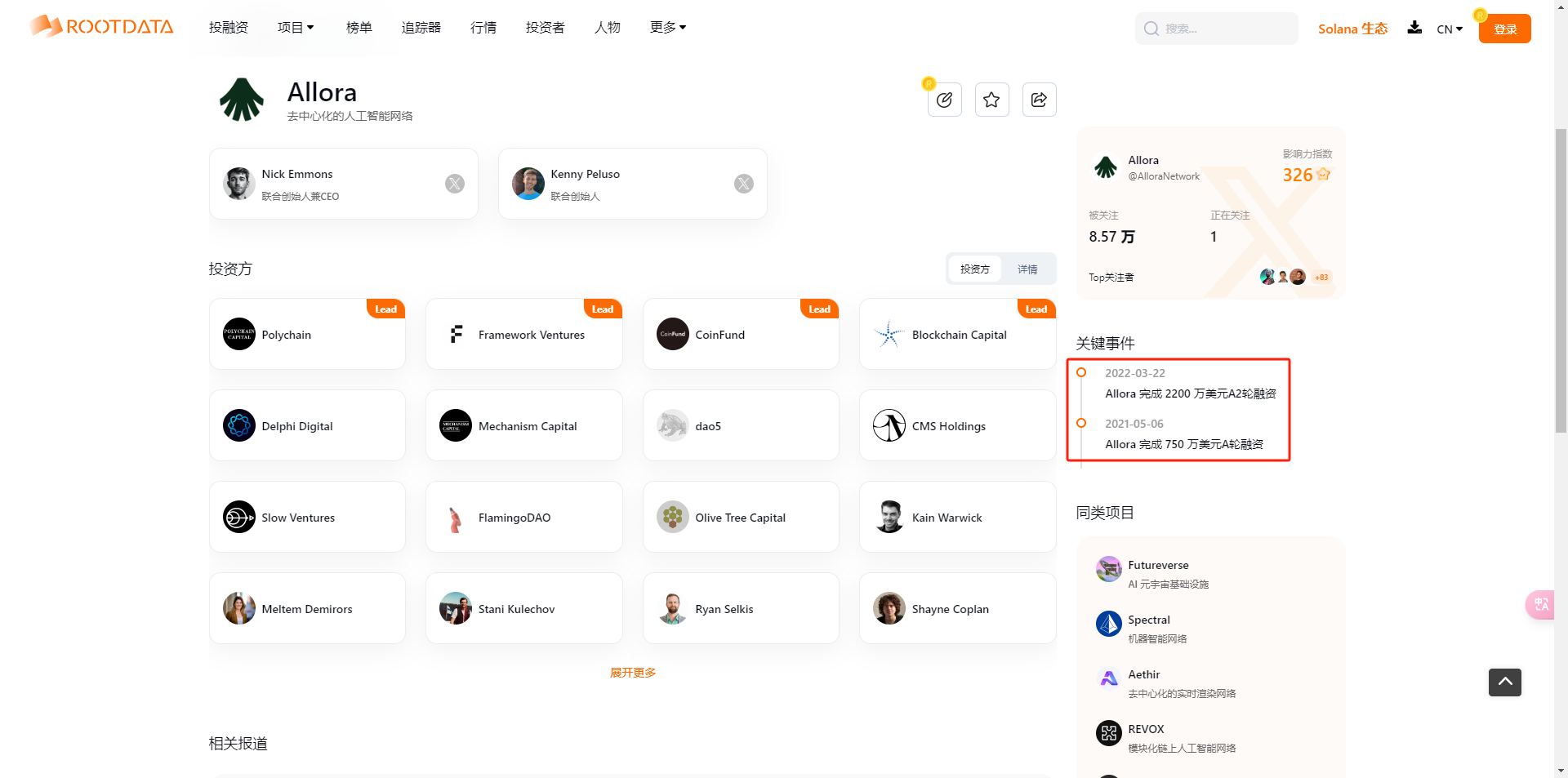Click the FlamingoDAO logo

click(456, 517)
